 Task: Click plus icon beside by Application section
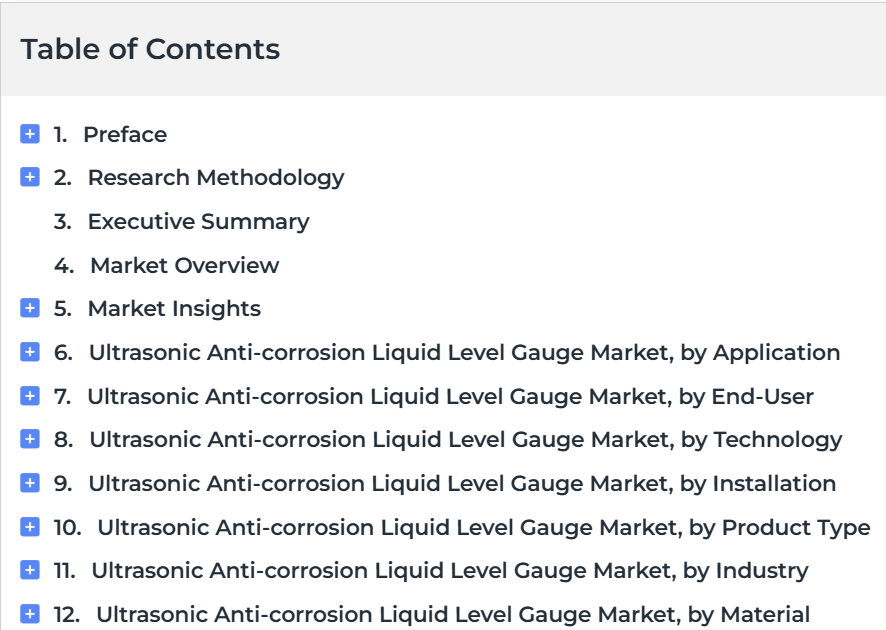(30, 352)
